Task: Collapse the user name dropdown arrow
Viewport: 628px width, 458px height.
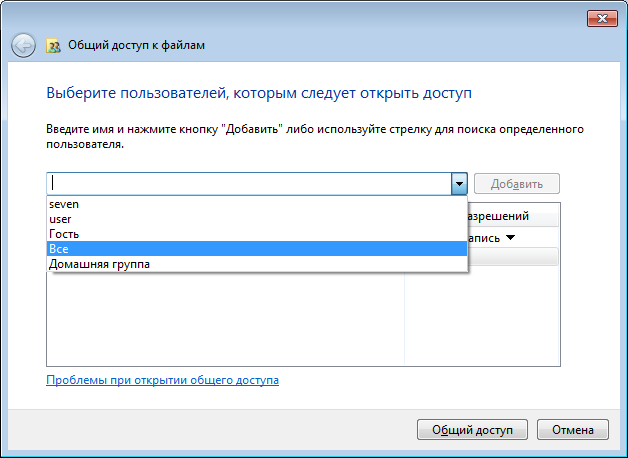Action: tap(459, 184)
